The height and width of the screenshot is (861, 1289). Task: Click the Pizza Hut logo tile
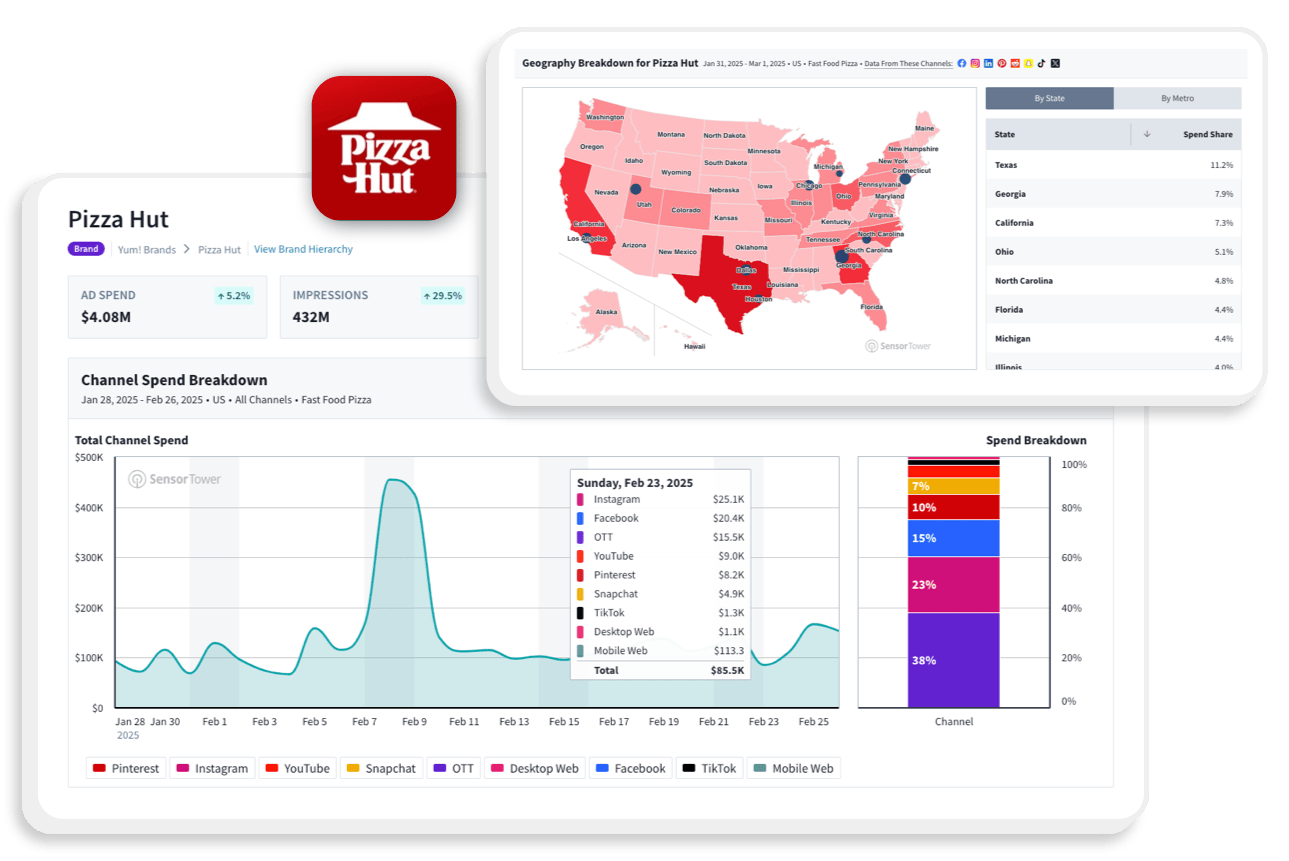[384, 148]
